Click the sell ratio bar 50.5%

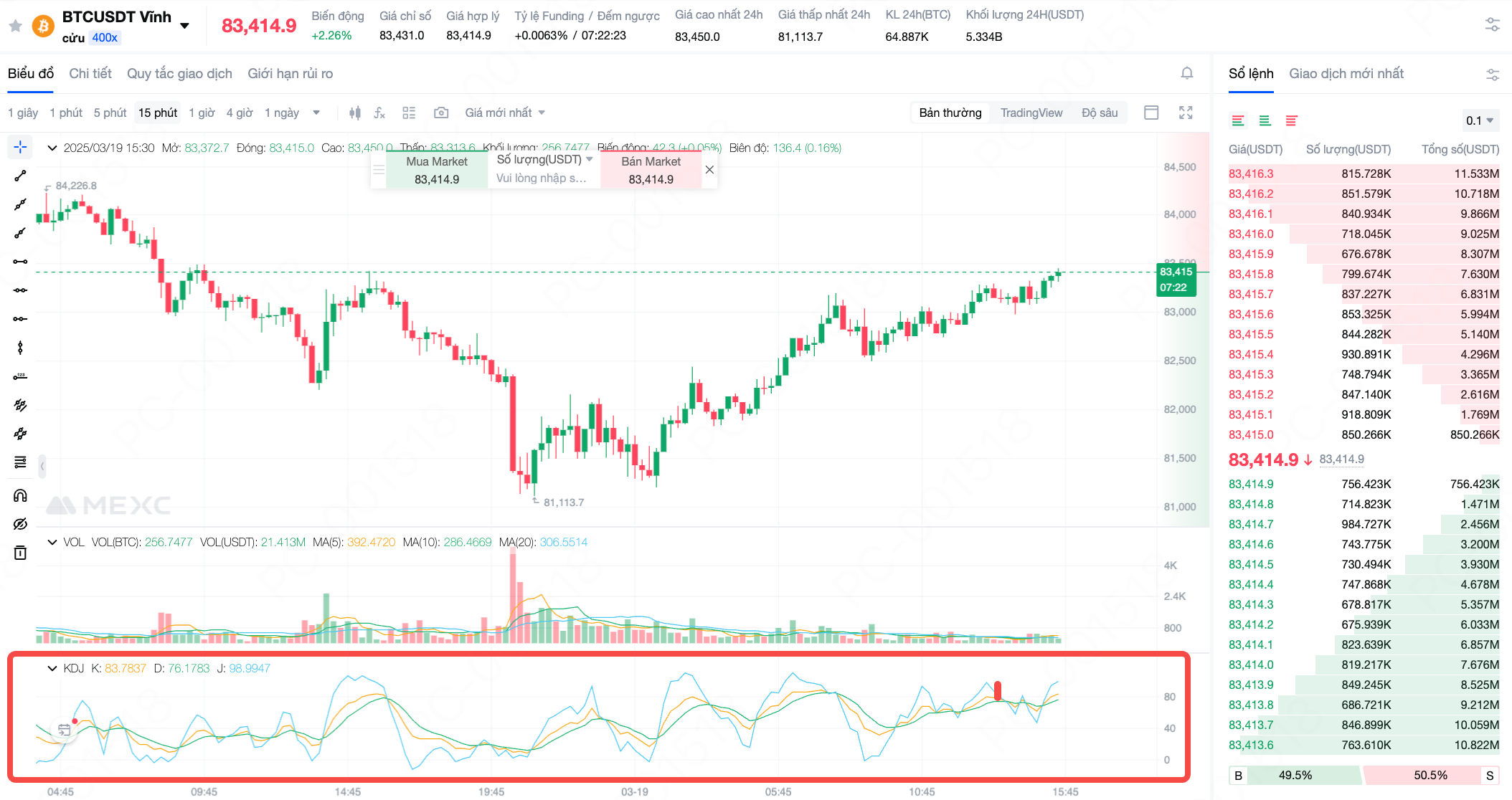(x=1430, y=775)
